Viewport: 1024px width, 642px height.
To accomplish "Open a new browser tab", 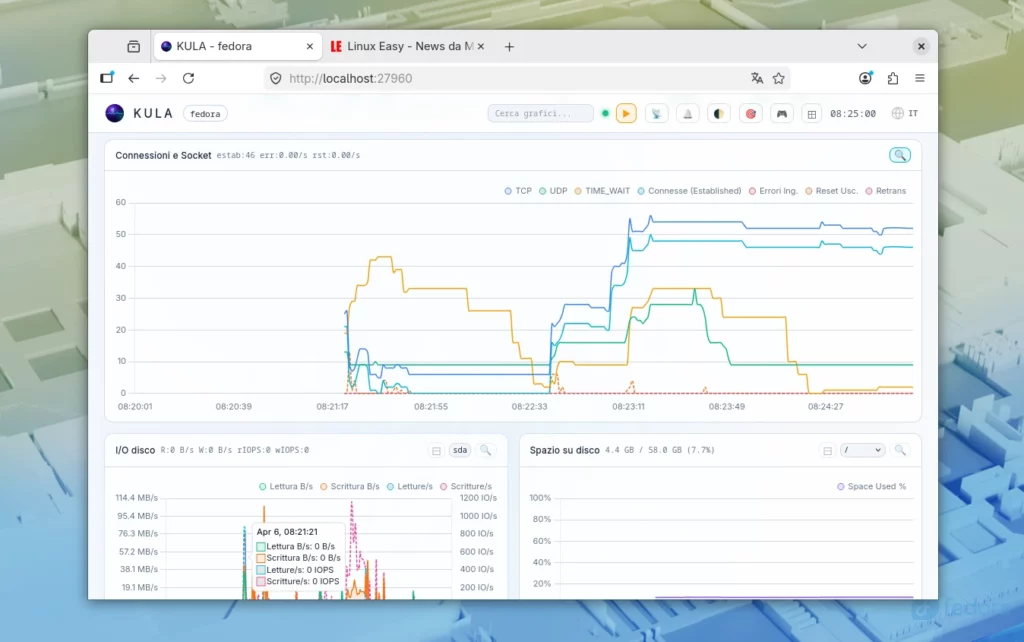I will 509,47.
